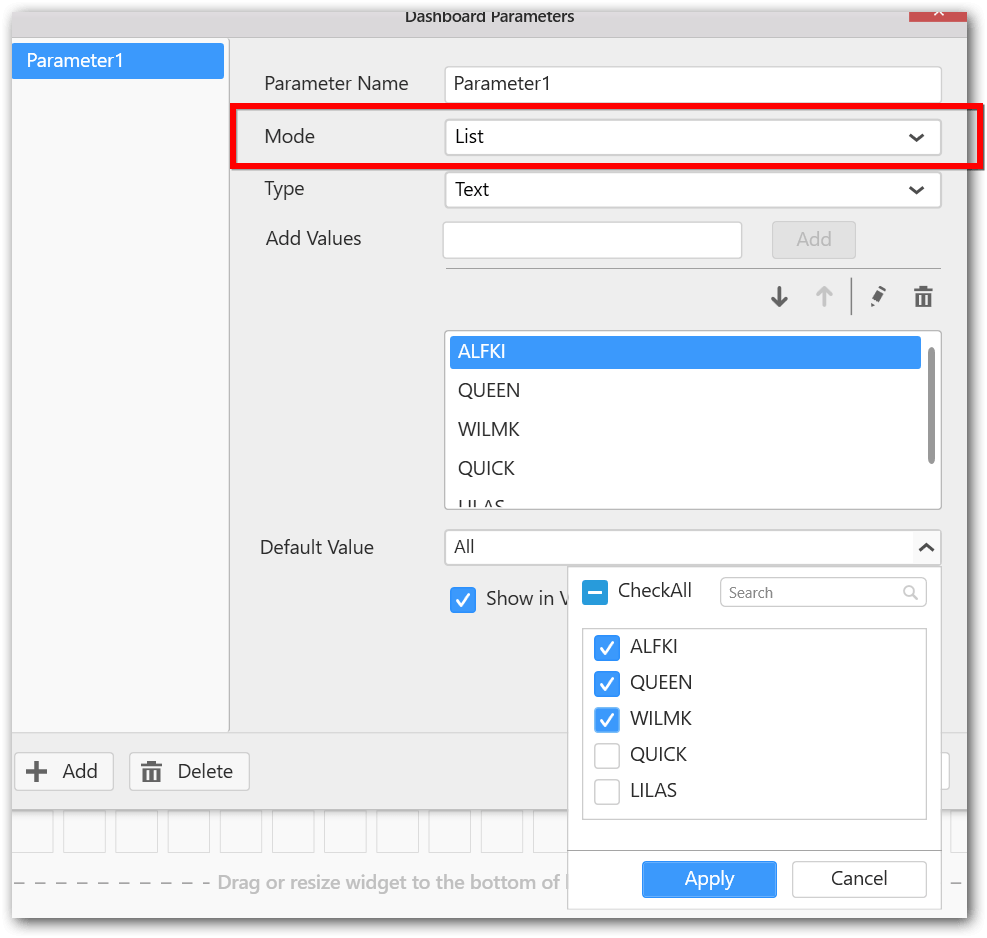Uncheck the ALFKI checkbox
This screenshot has height=938, width=987.
607,648
